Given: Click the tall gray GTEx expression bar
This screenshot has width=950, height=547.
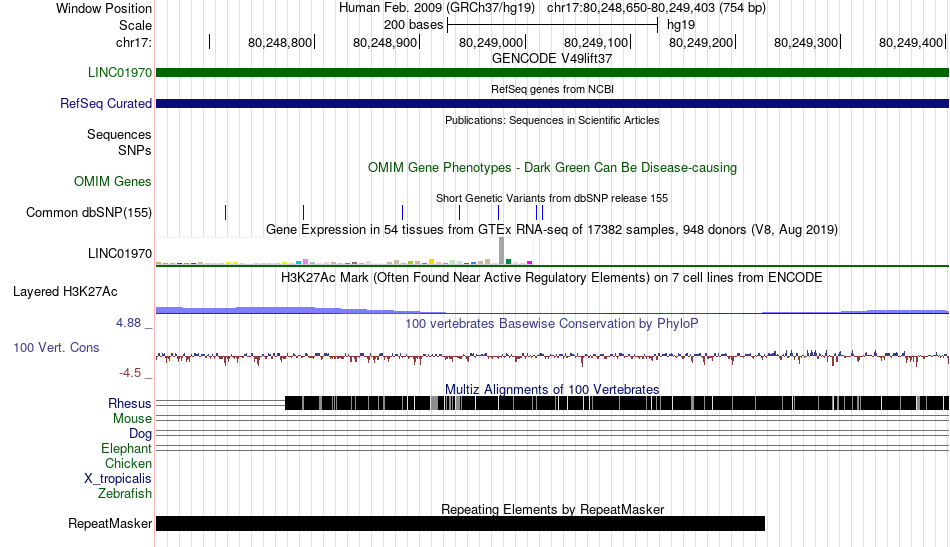Looking at the screenshot, I should point(501,251).
